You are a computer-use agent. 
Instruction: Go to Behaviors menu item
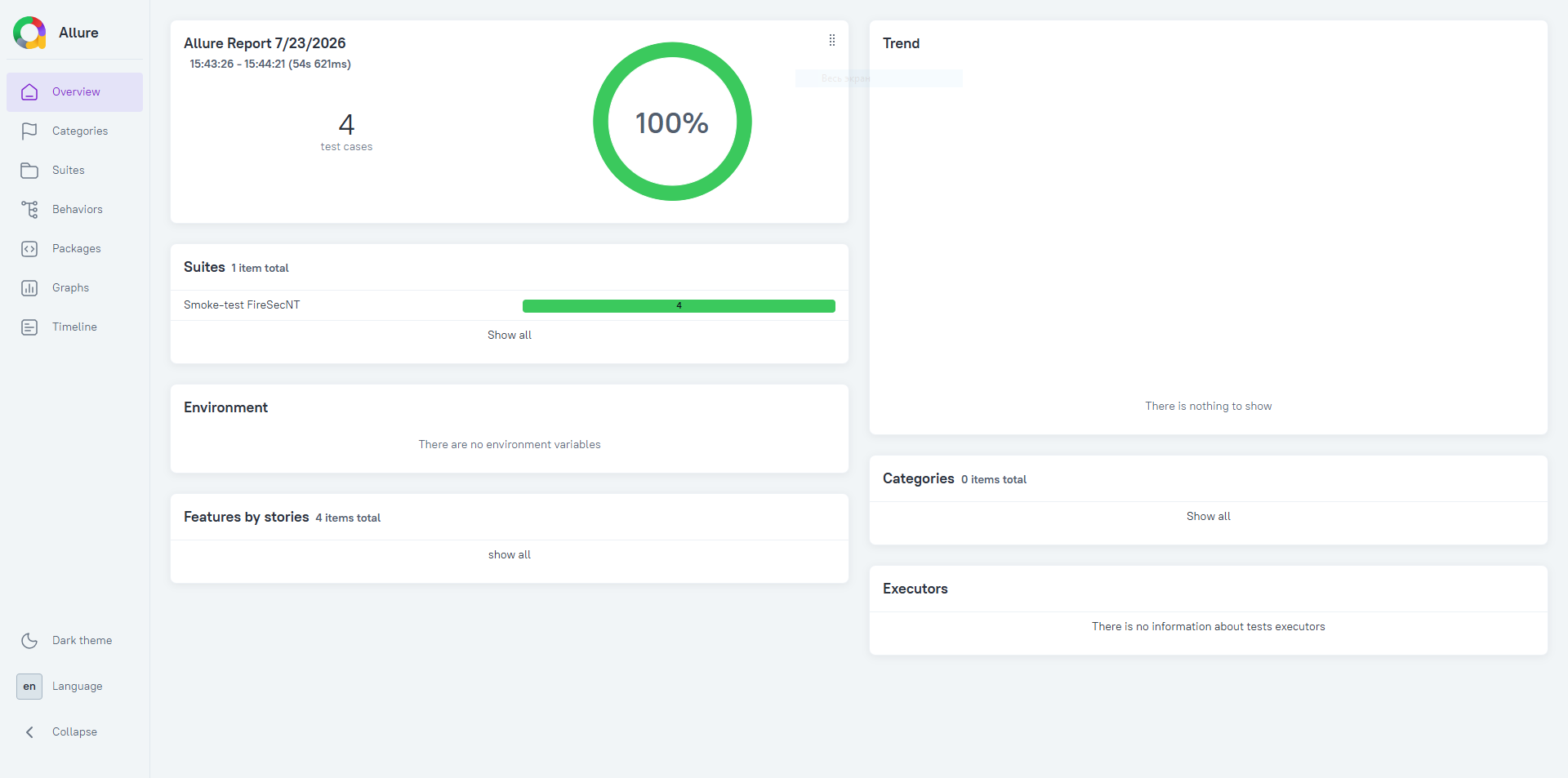(x=74, y=210)
